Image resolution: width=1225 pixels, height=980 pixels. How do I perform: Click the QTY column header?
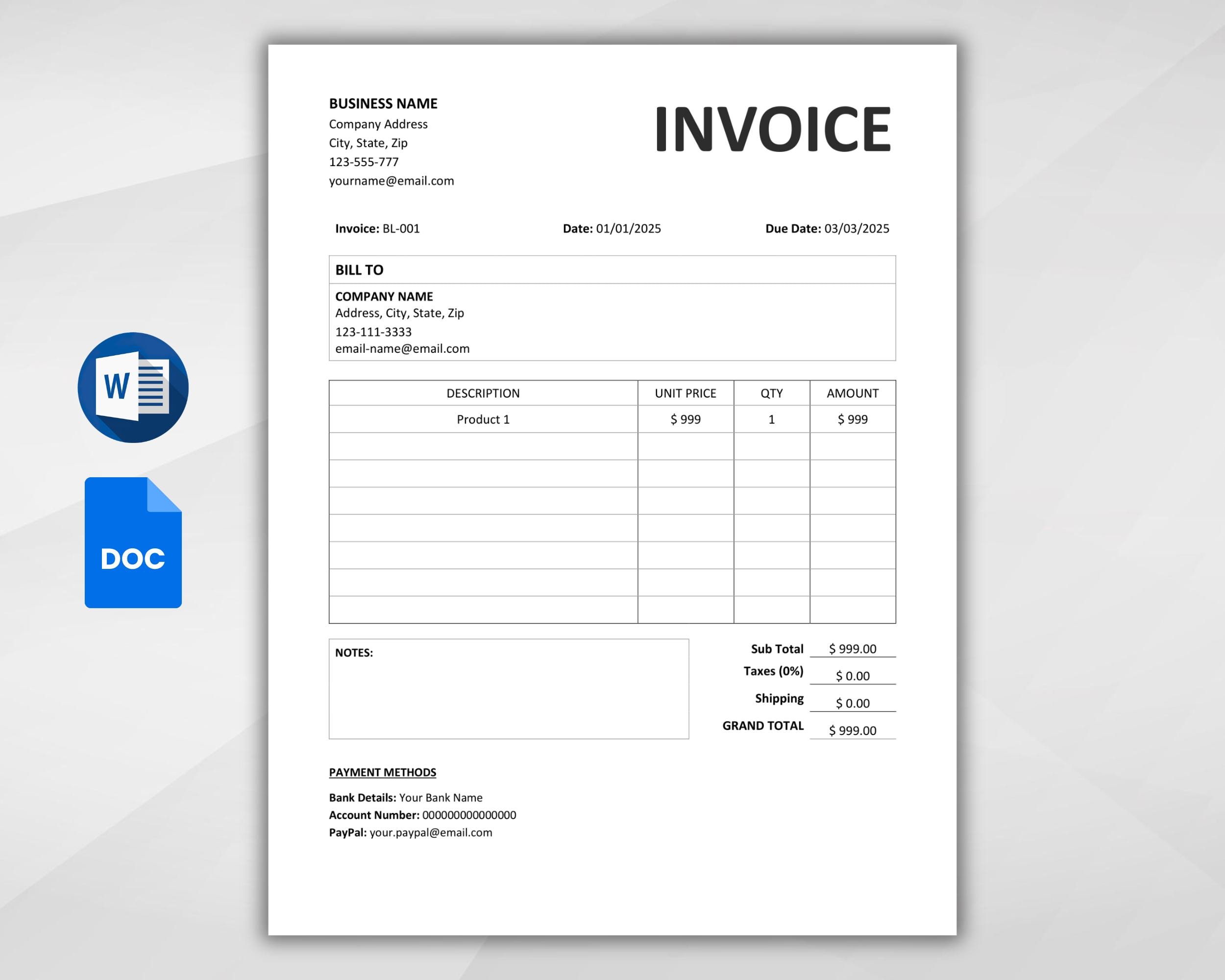(771, 393)
